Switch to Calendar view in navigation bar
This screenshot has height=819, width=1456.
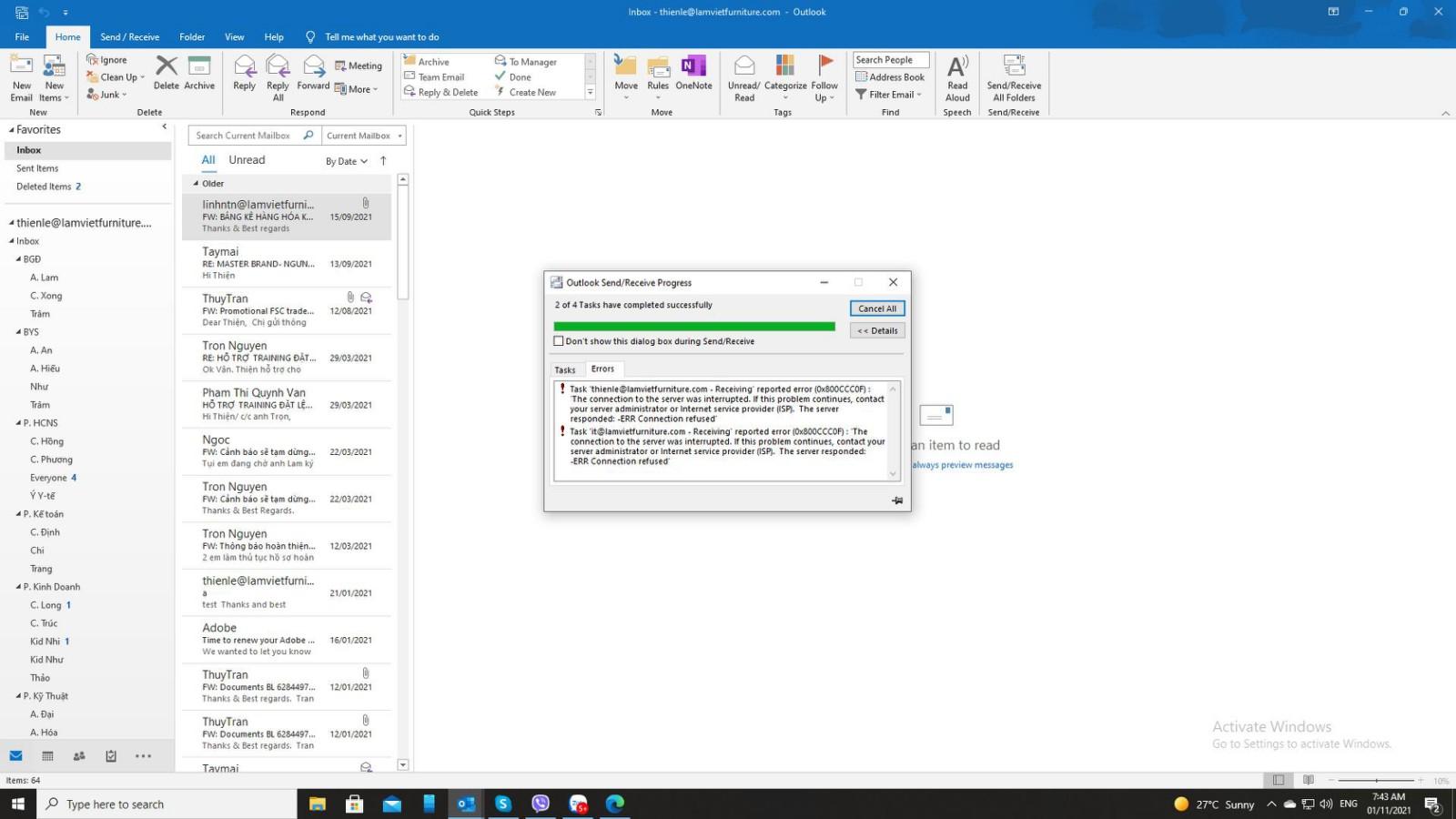tap(47, 756)
